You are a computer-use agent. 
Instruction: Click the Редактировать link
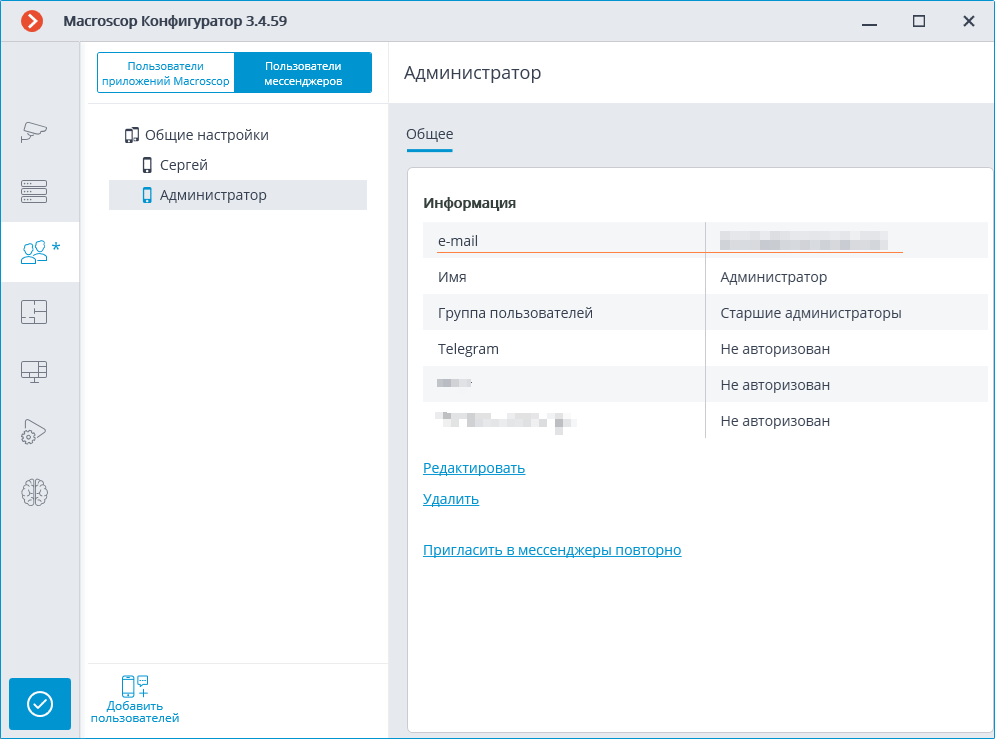[x=474, y=468]
